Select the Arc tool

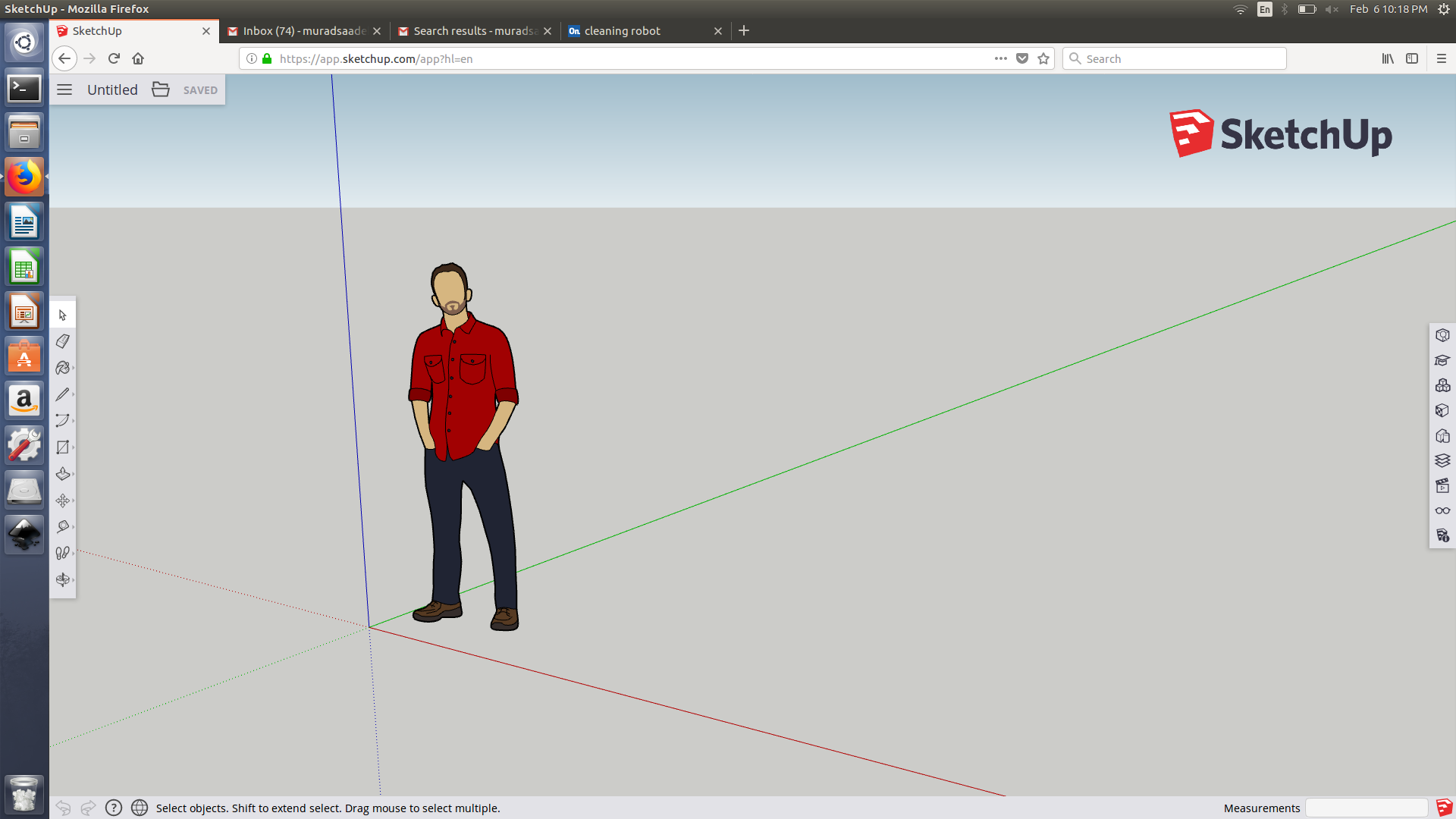click(63, 421)
